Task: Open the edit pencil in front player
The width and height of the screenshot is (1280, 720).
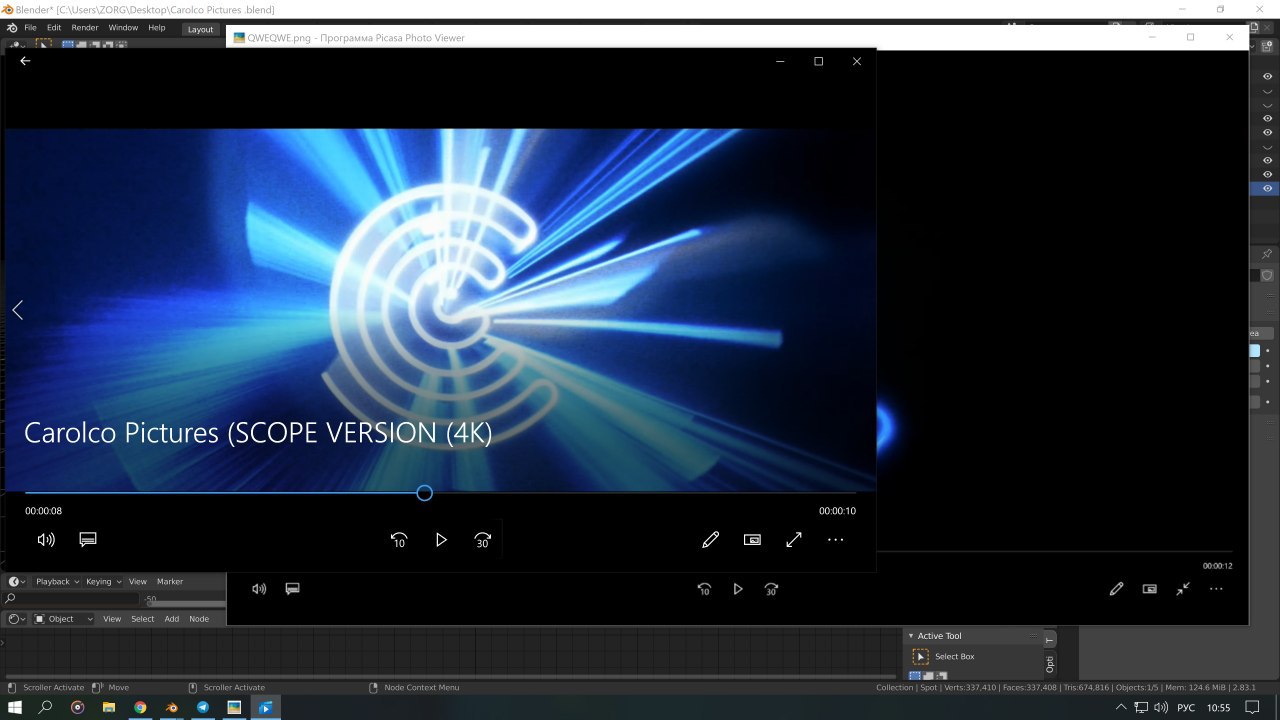Action: click(711, 540)
